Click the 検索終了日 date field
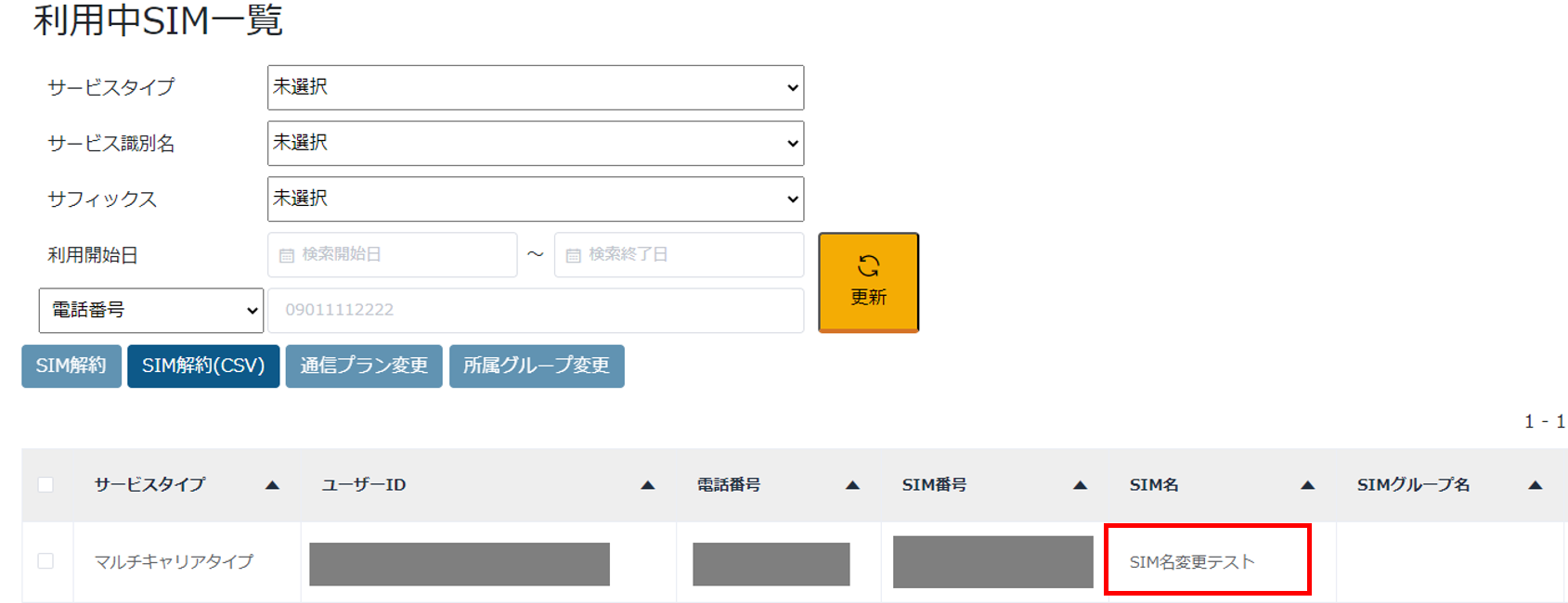The width and height of the screenshot is (1568, 603). [x=679, y=254]
